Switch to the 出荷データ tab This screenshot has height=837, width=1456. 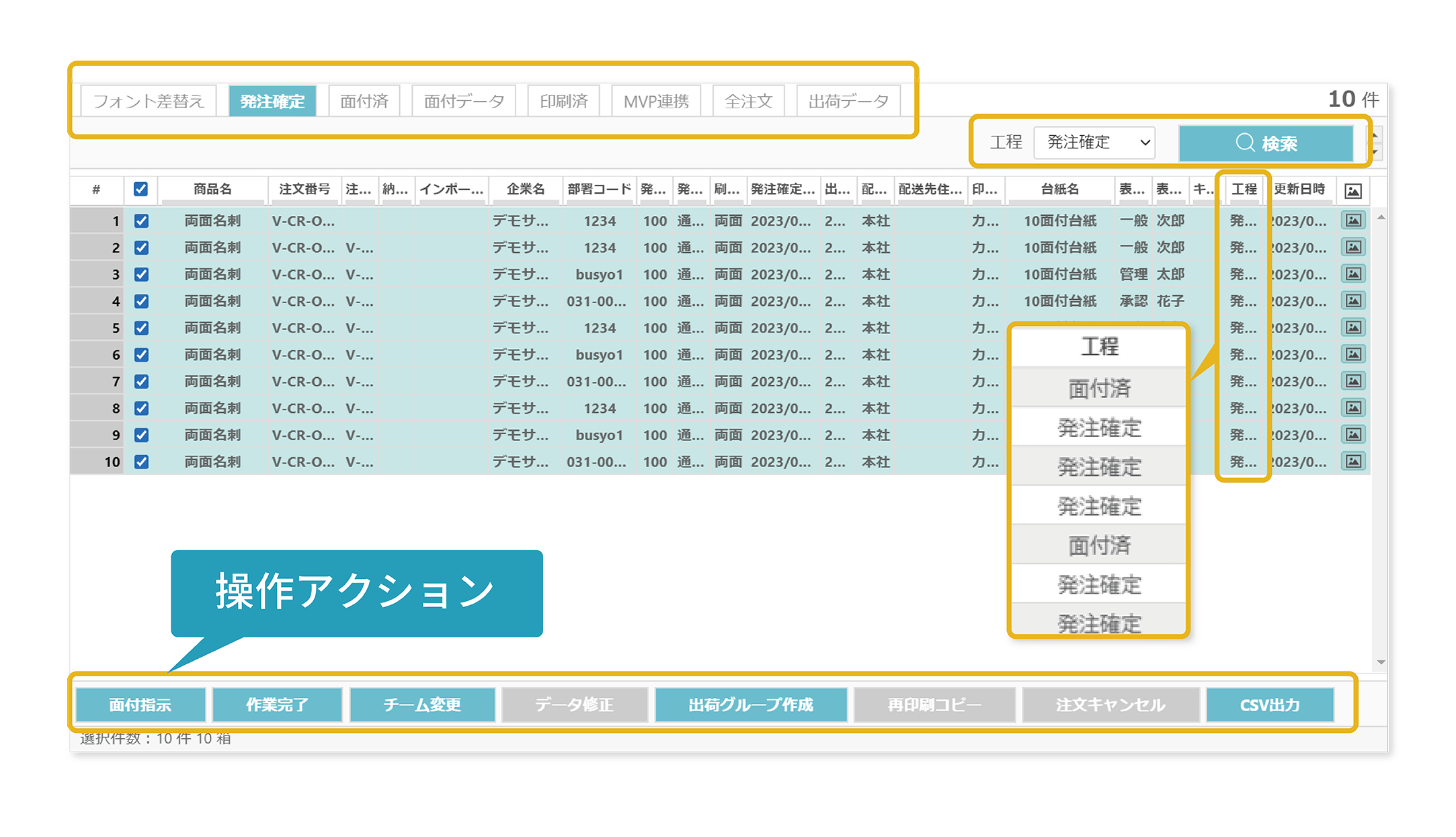click(x=848, y=100)
